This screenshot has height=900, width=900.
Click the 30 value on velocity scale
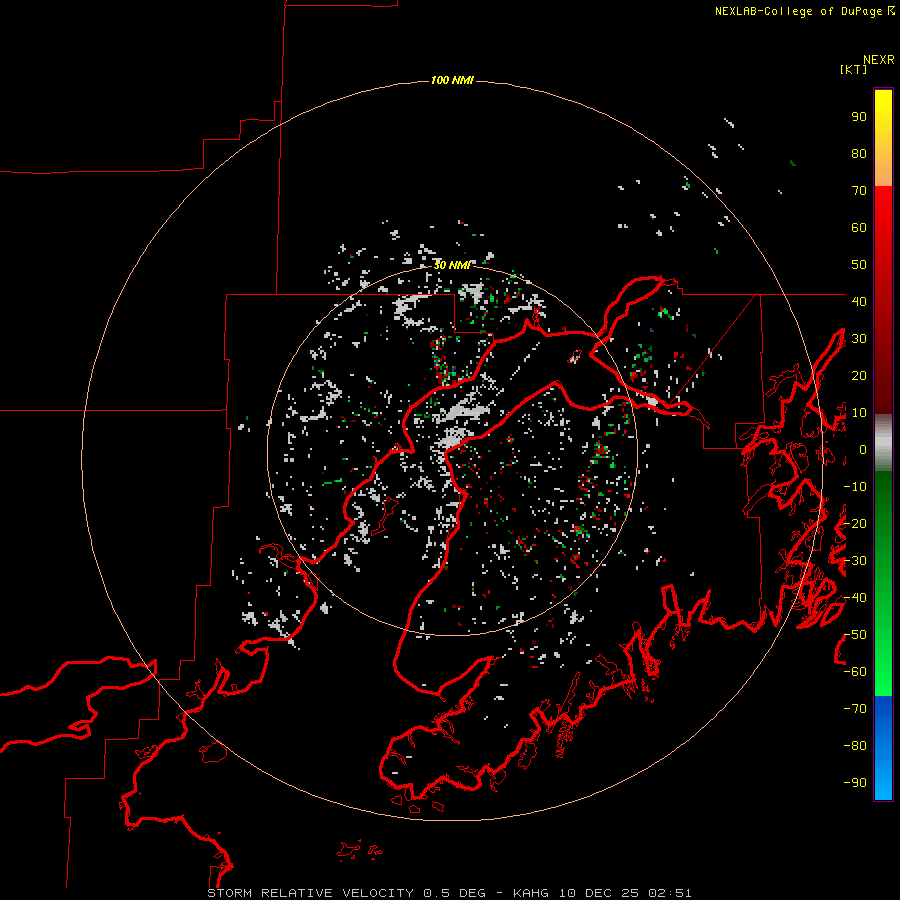859,339
